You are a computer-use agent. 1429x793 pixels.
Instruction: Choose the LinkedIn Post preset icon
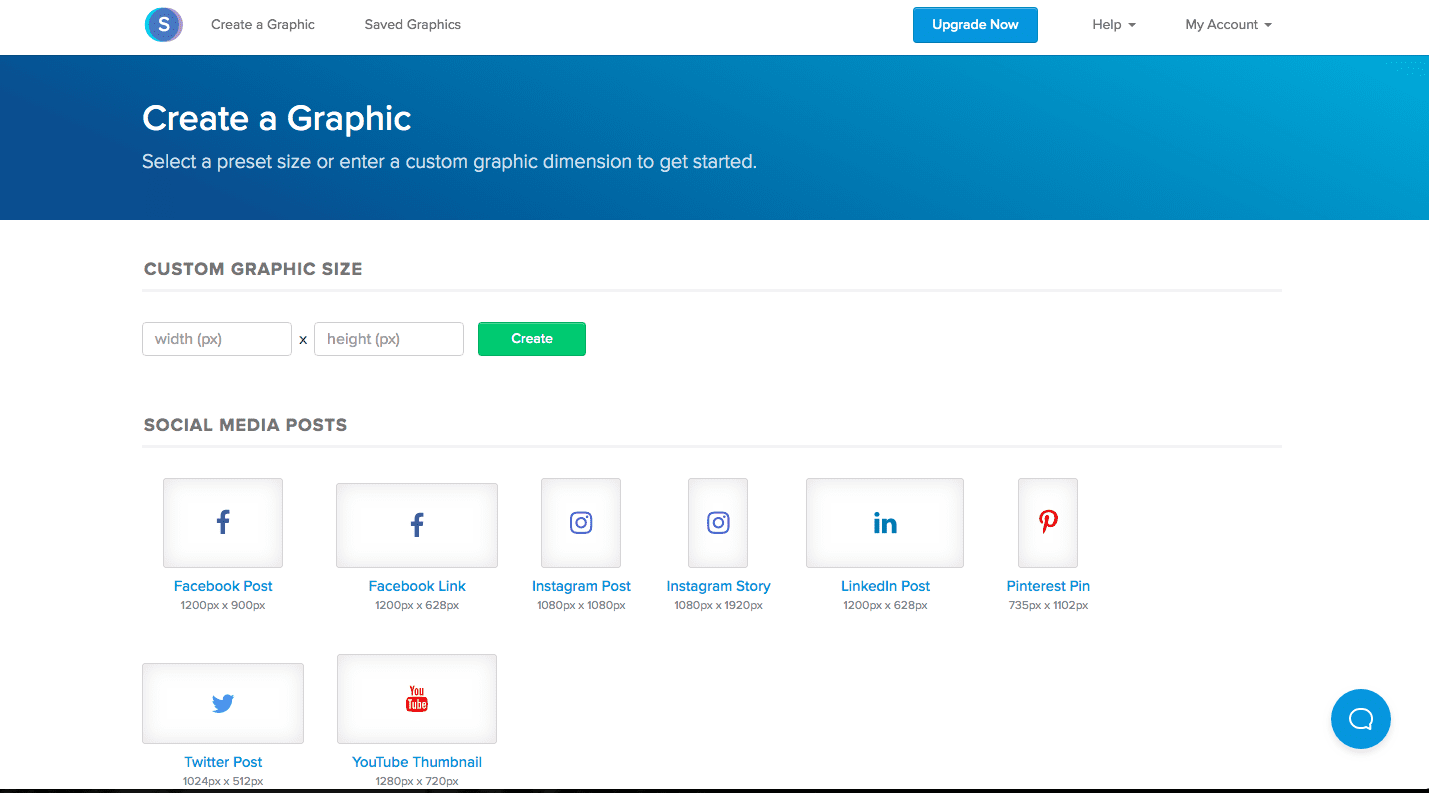tap(885, 522)
